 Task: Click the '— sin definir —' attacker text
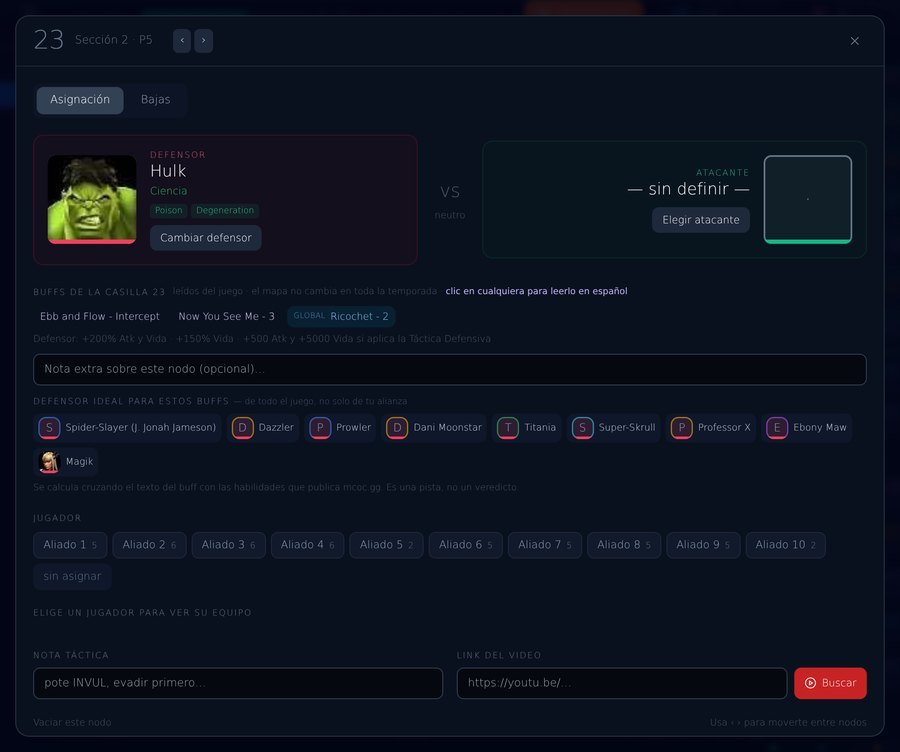point(688,189)
